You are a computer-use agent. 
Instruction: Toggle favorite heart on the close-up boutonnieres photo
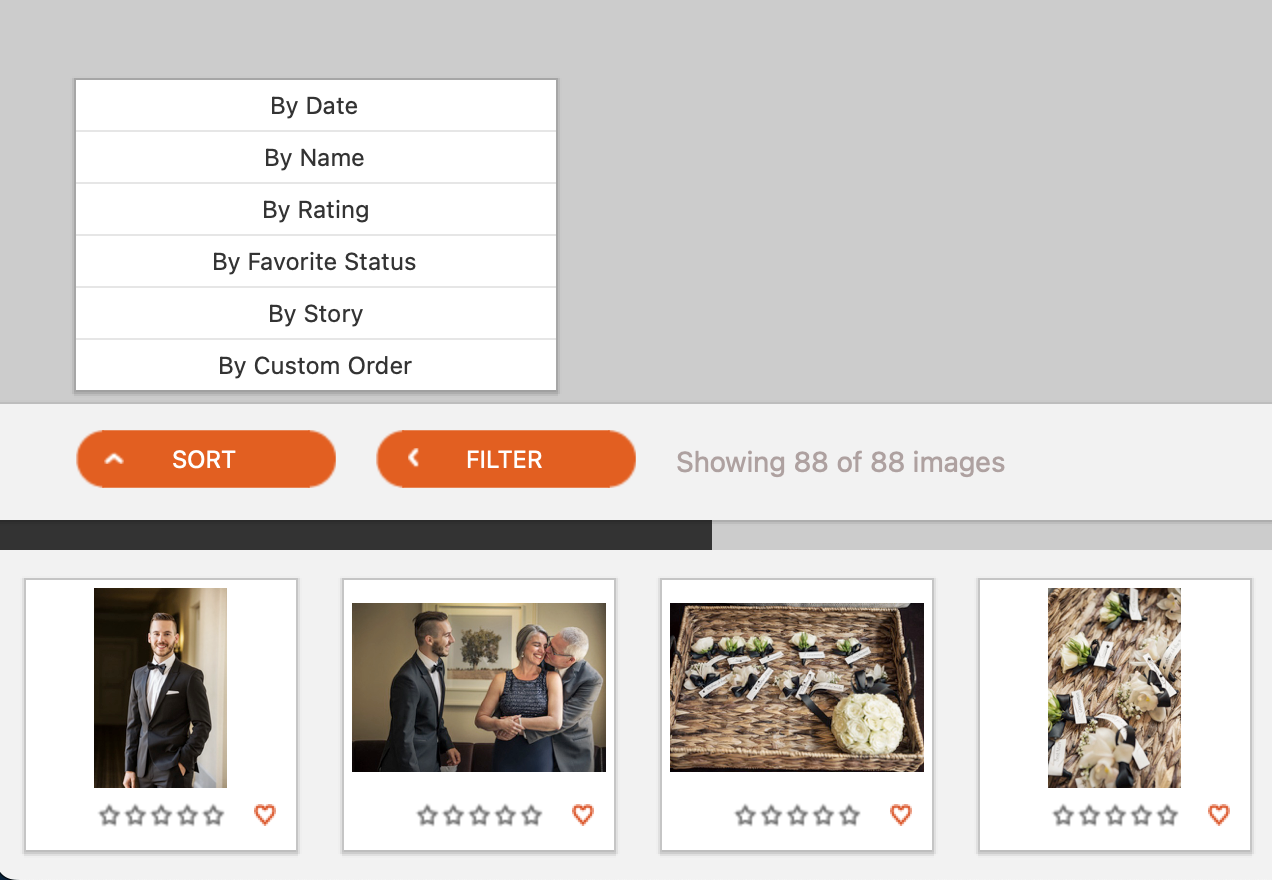coord(1219,815)
